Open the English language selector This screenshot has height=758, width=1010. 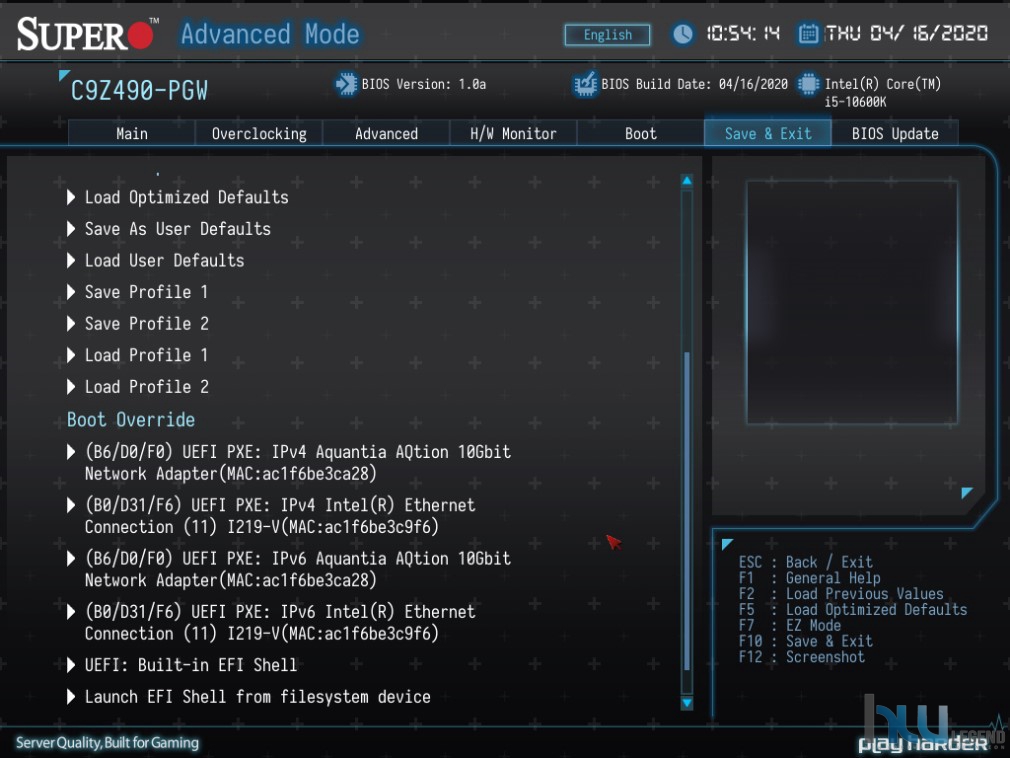click(607, 35)
